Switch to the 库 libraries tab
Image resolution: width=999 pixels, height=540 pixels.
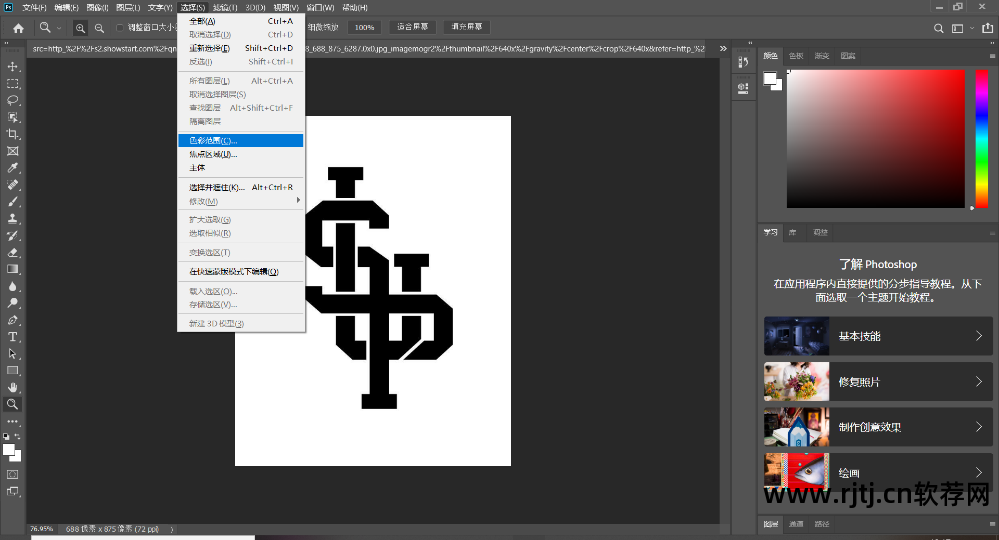(793, 232)
